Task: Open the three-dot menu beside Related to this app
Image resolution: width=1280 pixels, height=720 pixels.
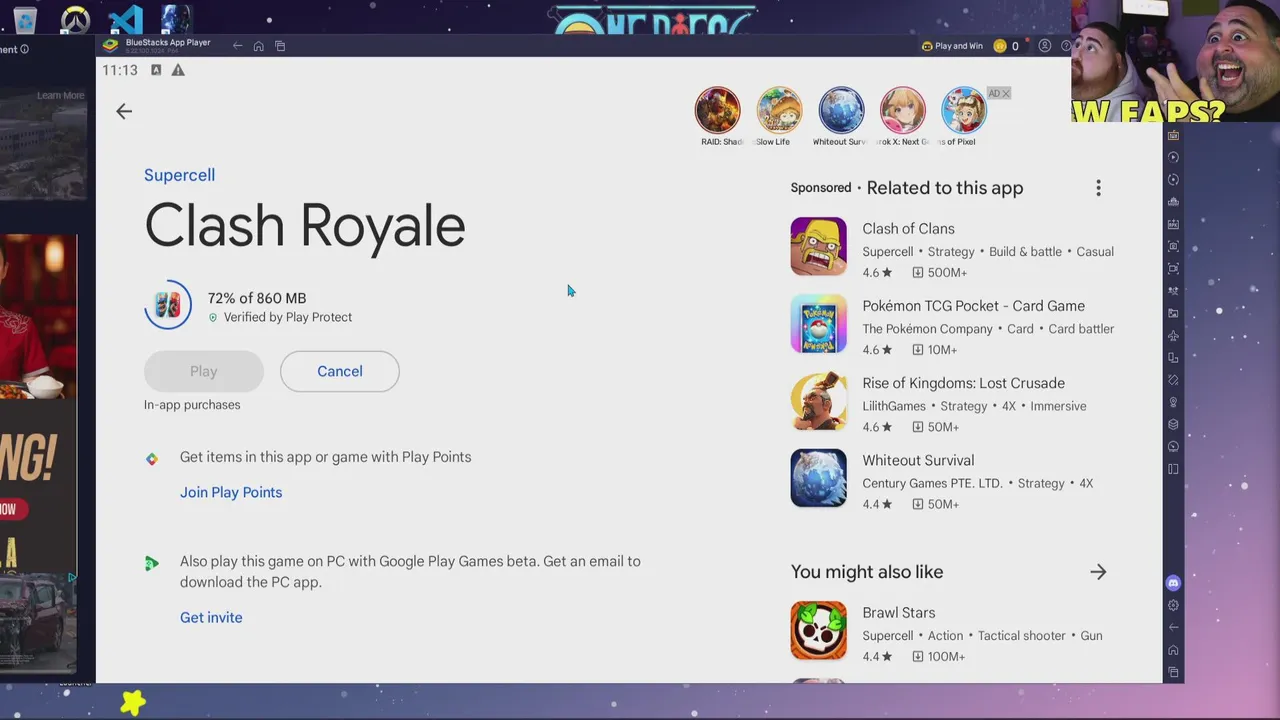Action: [x=1098, y=188]
